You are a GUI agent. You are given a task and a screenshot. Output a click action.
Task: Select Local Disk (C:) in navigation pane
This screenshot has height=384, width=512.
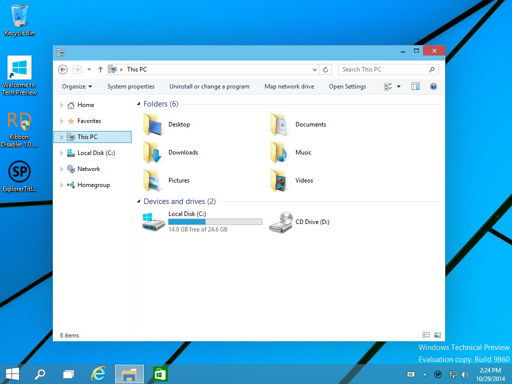(x=96, y=153)
